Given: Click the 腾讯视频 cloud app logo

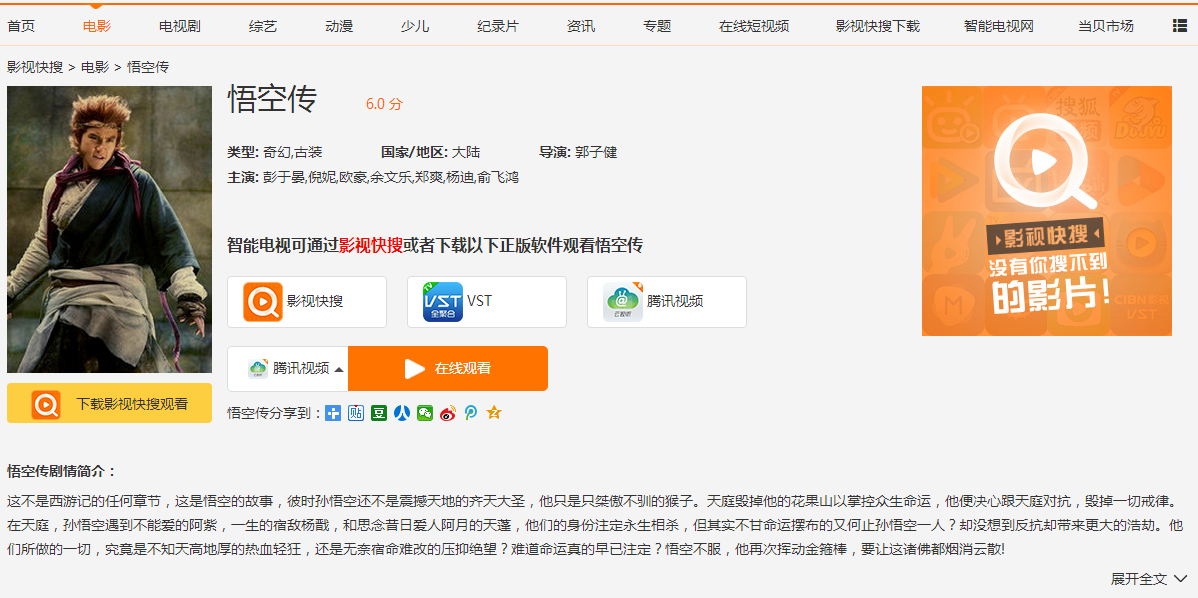Looking at the screenshot, I should [623, 302].
